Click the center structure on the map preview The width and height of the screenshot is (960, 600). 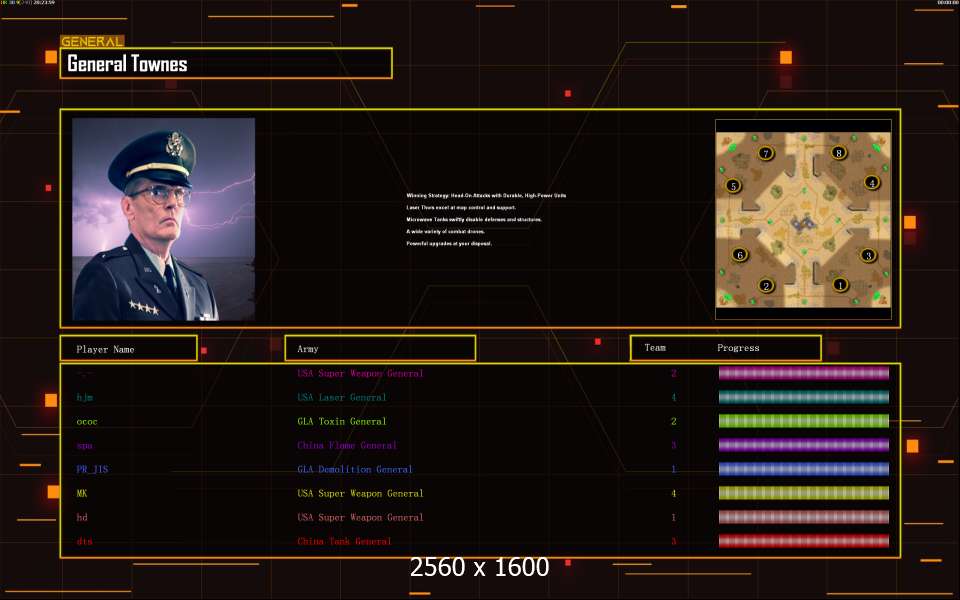803,223
